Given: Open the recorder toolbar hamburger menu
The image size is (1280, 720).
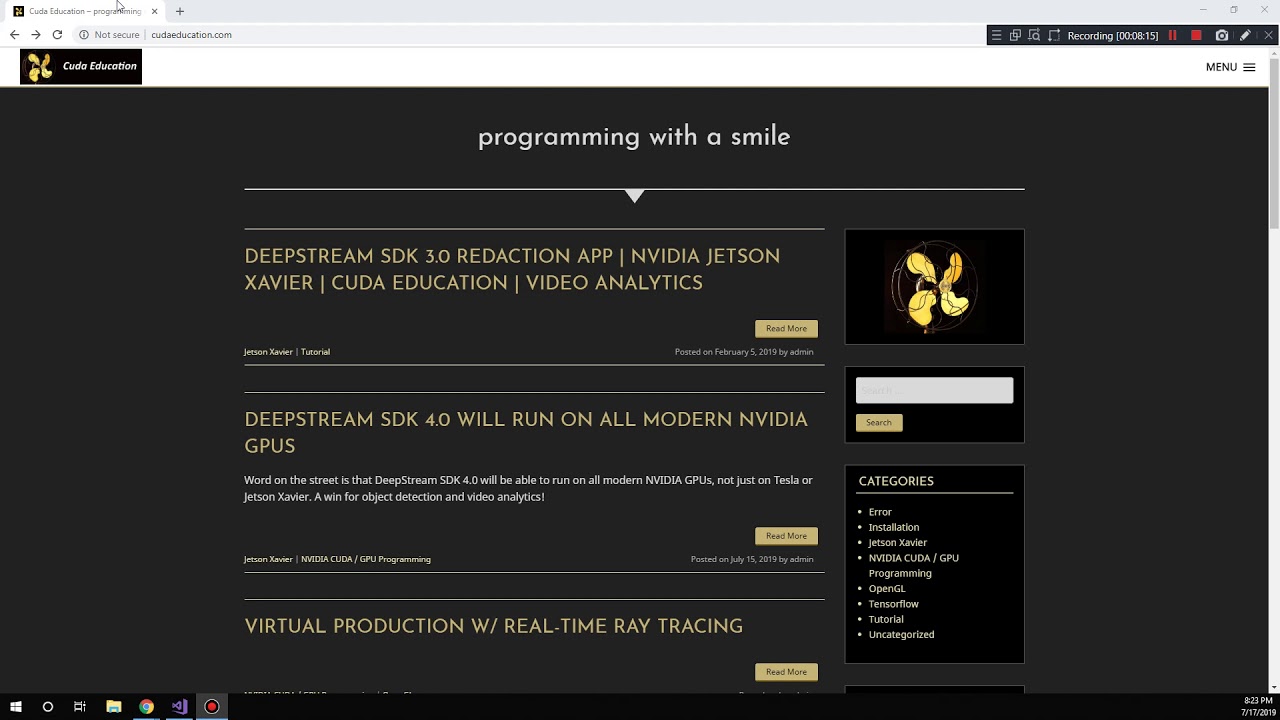Looking at the screenshot, I should (x=996, y=36).
